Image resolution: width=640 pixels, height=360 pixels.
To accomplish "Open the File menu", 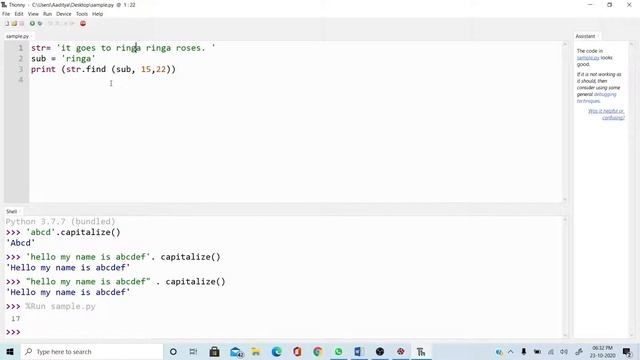I will (6, 14).
